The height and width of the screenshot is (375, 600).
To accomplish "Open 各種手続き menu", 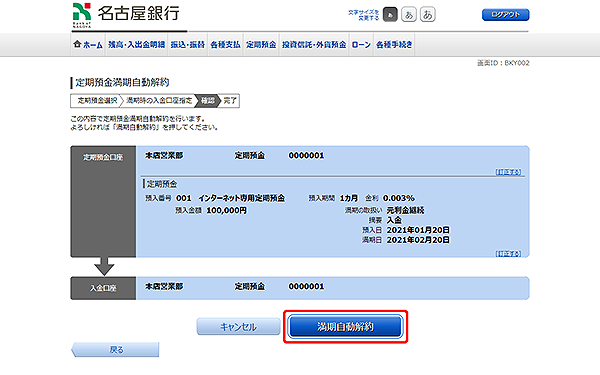I will pos(394,45).
